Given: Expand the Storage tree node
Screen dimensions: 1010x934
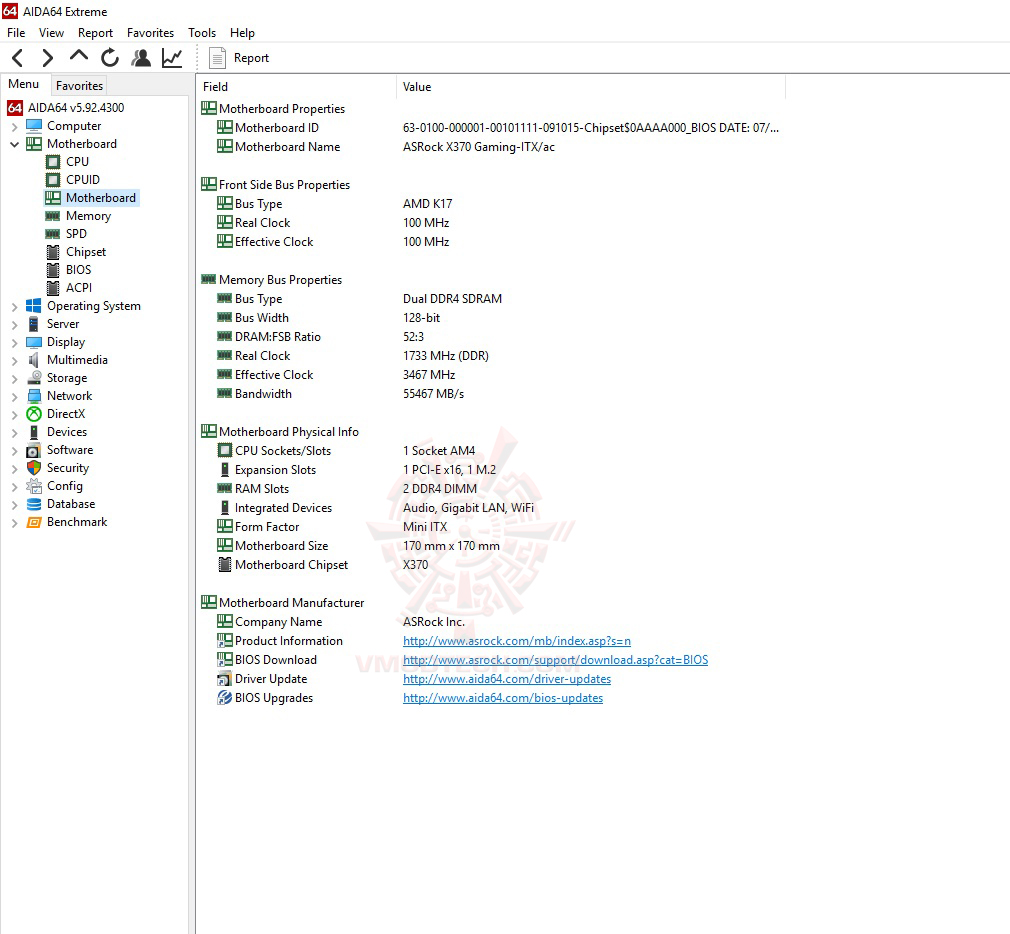Looking at the screenshot, I should [14, 379].
